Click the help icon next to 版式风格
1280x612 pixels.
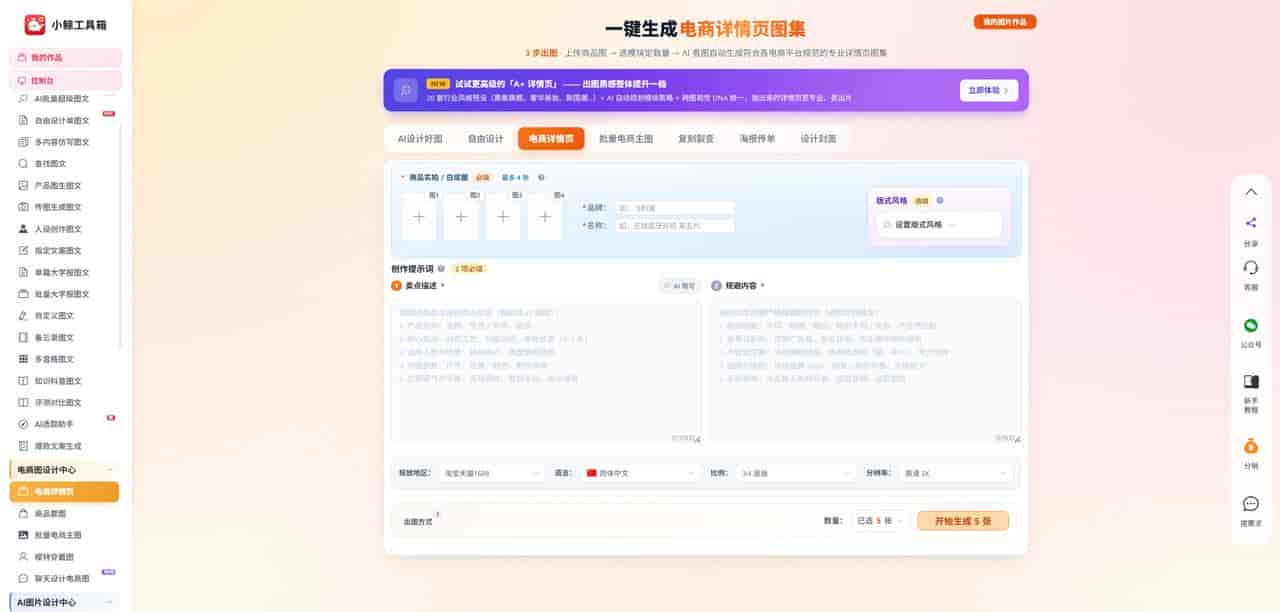(x=940, y=200)
